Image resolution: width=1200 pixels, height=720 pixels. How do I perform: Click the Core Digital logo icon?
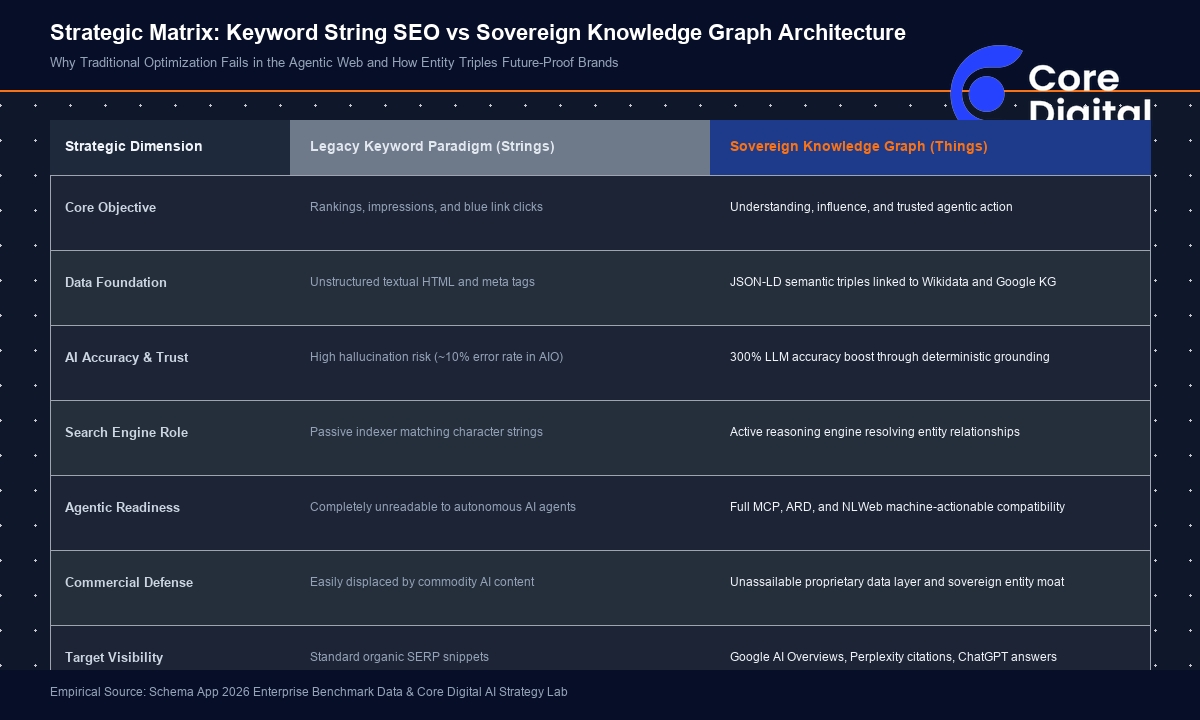[x=986, y=82]
